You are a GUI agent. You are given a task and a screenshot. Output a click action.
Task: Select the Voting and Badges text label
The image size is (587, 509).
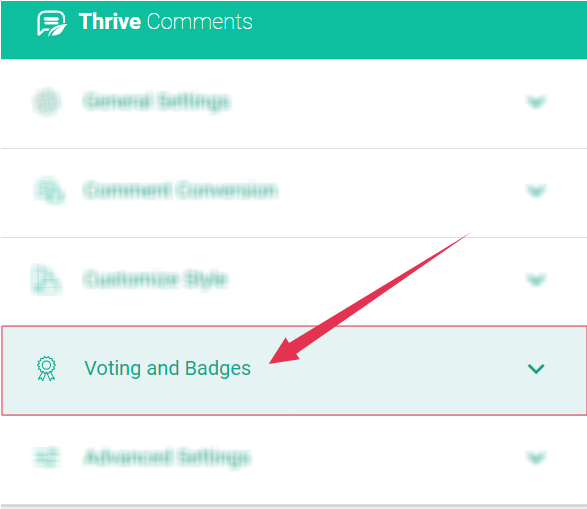click(167, 368)
